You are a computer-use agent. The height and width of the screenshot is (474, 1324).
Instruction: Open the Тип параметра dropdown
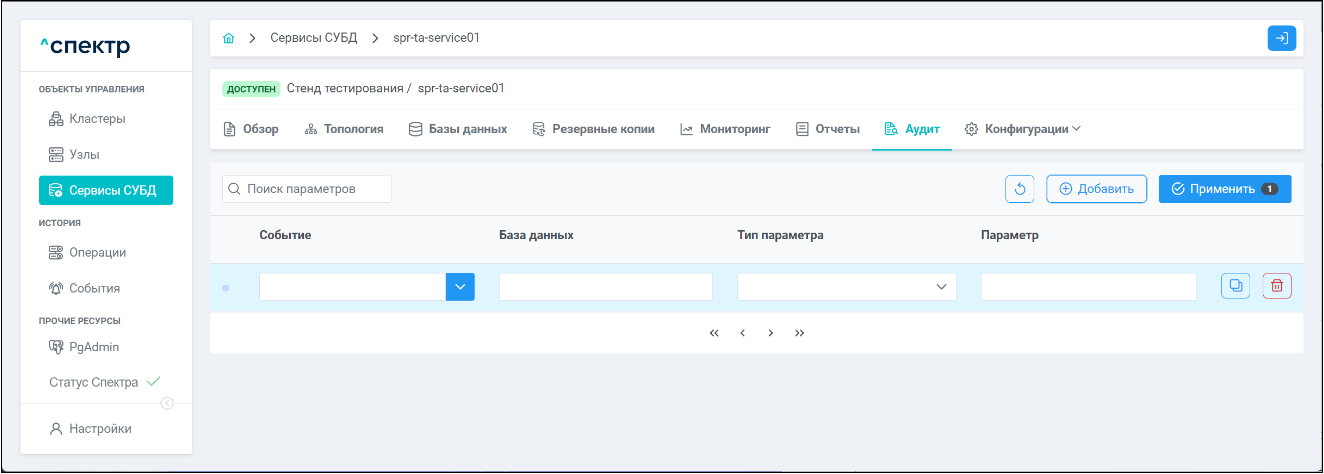click(x=846, y=287)
